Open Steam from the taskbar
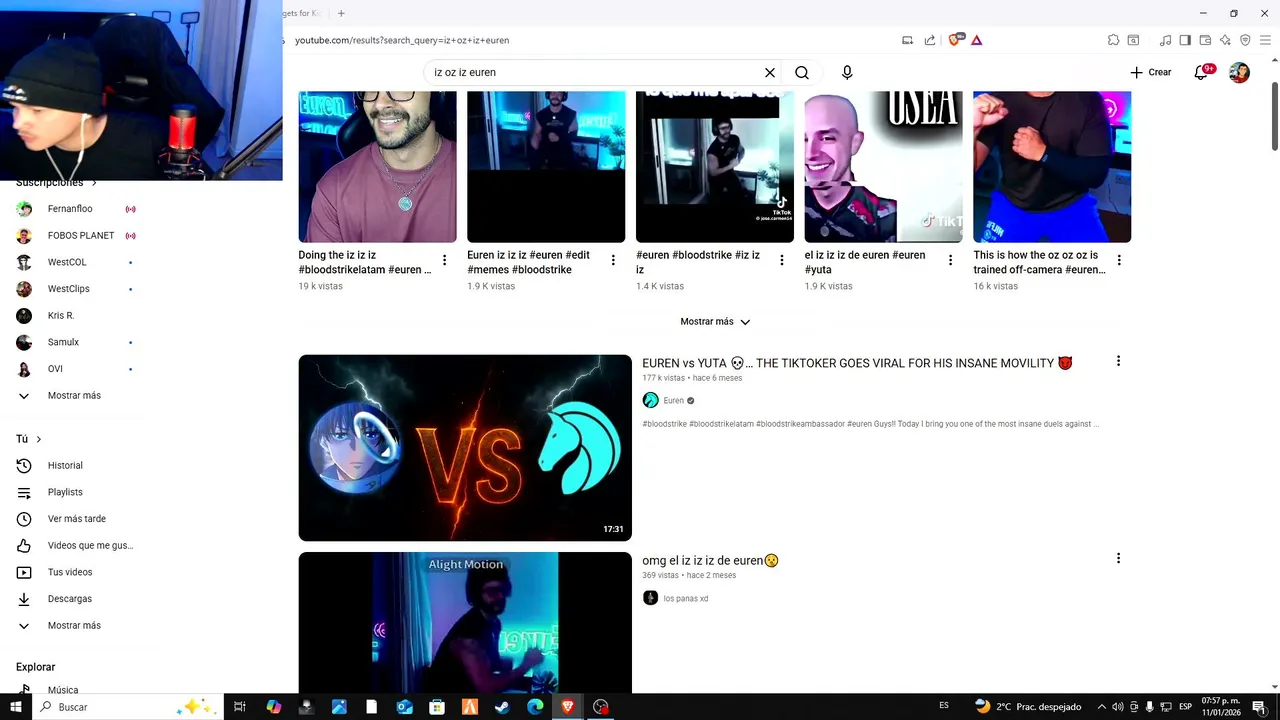 pyautogui.click(x=502, y=707)
